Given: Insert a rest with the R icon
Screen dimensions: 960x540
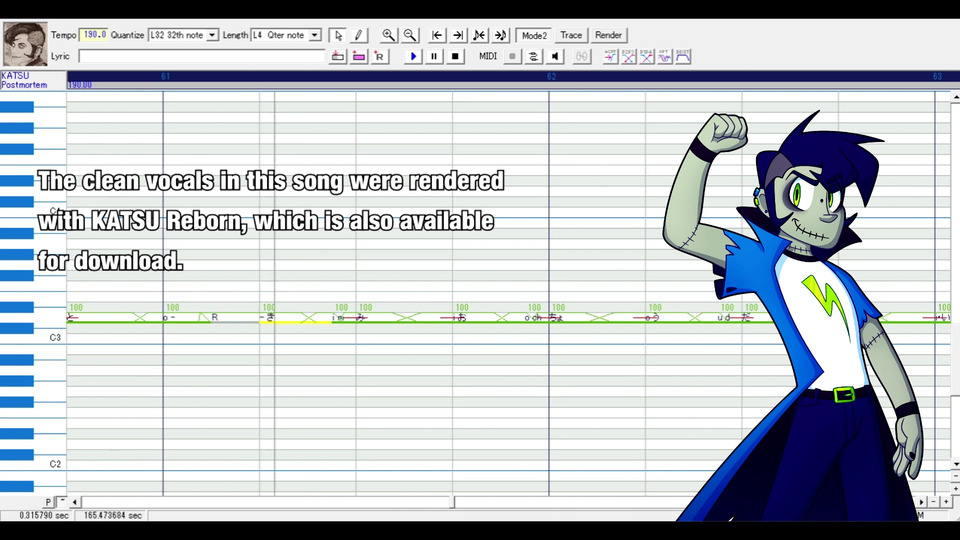Looking at the screenshot, I should (380, 56).
